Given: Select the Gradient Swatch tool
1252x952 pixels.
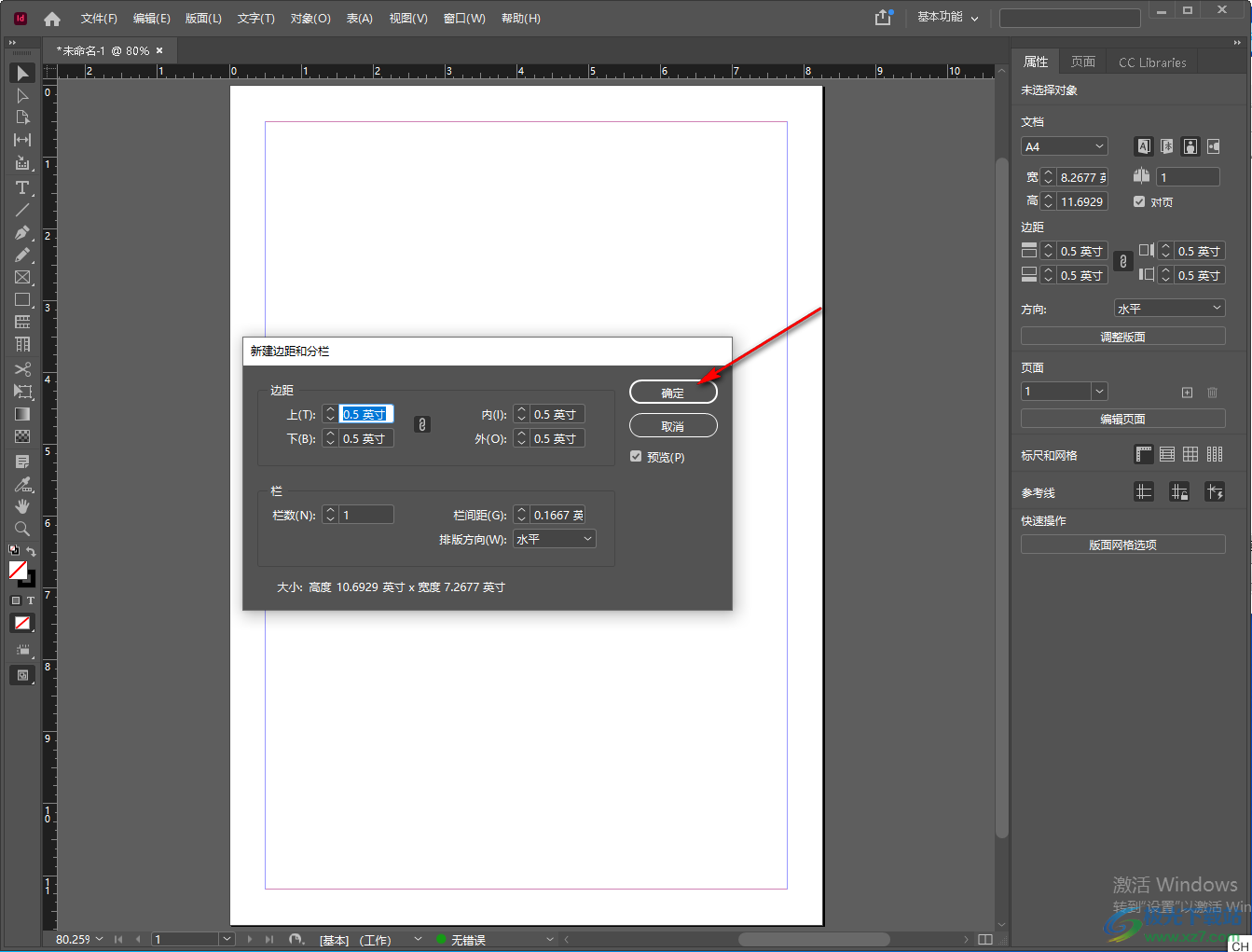Looking at the screenshot, I should pos(22,414).
